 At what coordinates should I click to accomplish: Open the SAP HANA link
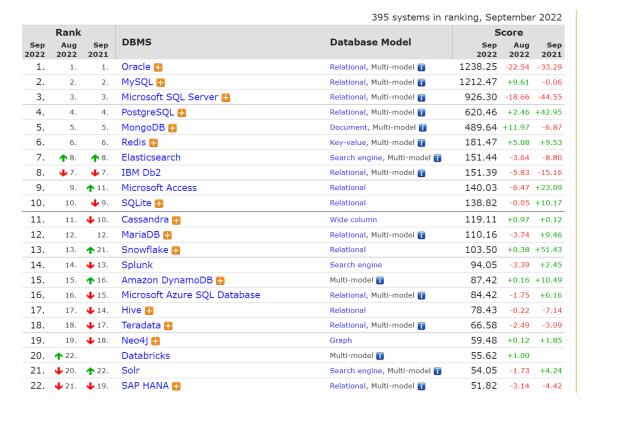point(145,386)
